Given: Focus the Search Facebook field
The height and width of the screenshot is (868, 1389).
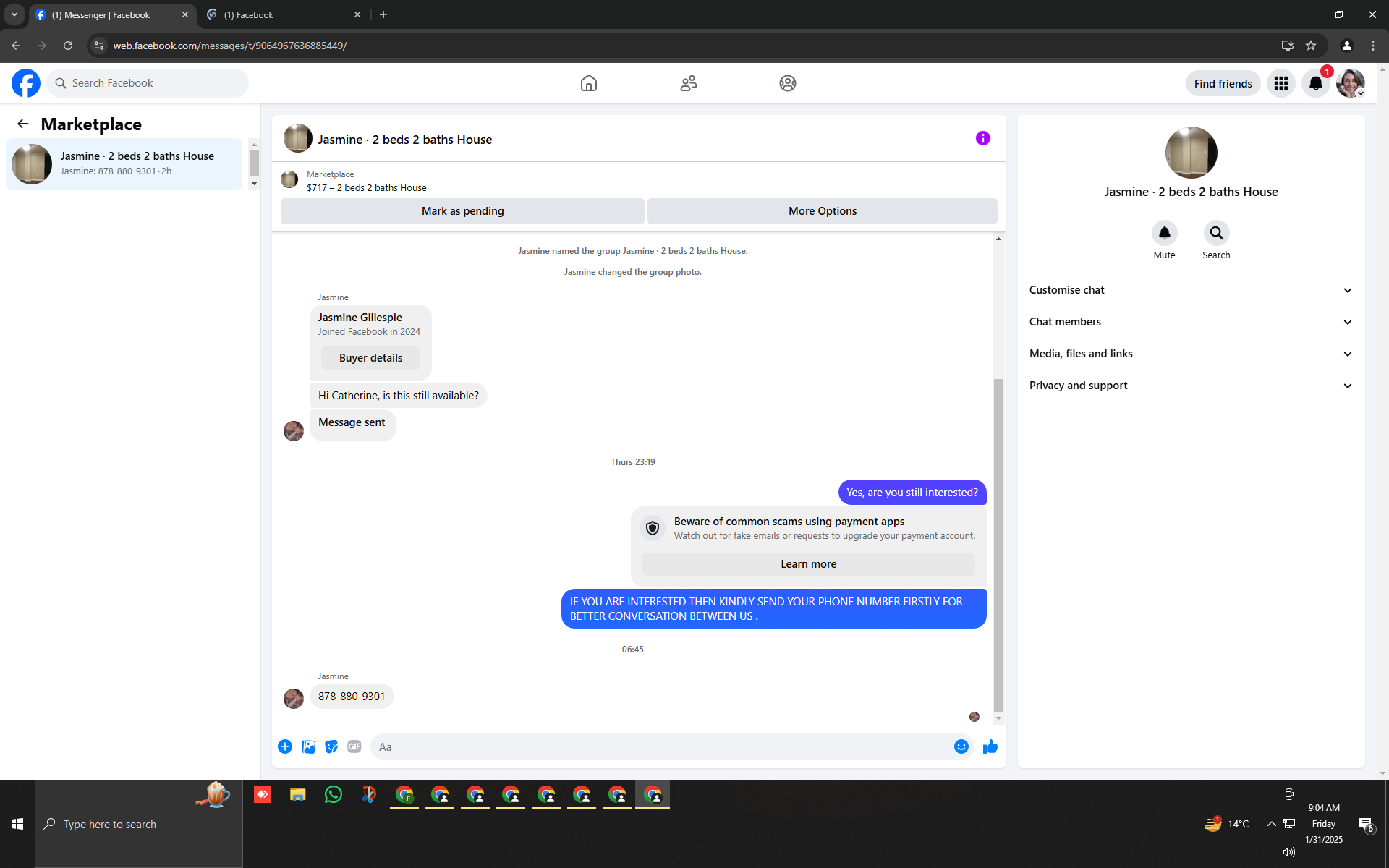Looking at the screenshot, I should [148, 83].
